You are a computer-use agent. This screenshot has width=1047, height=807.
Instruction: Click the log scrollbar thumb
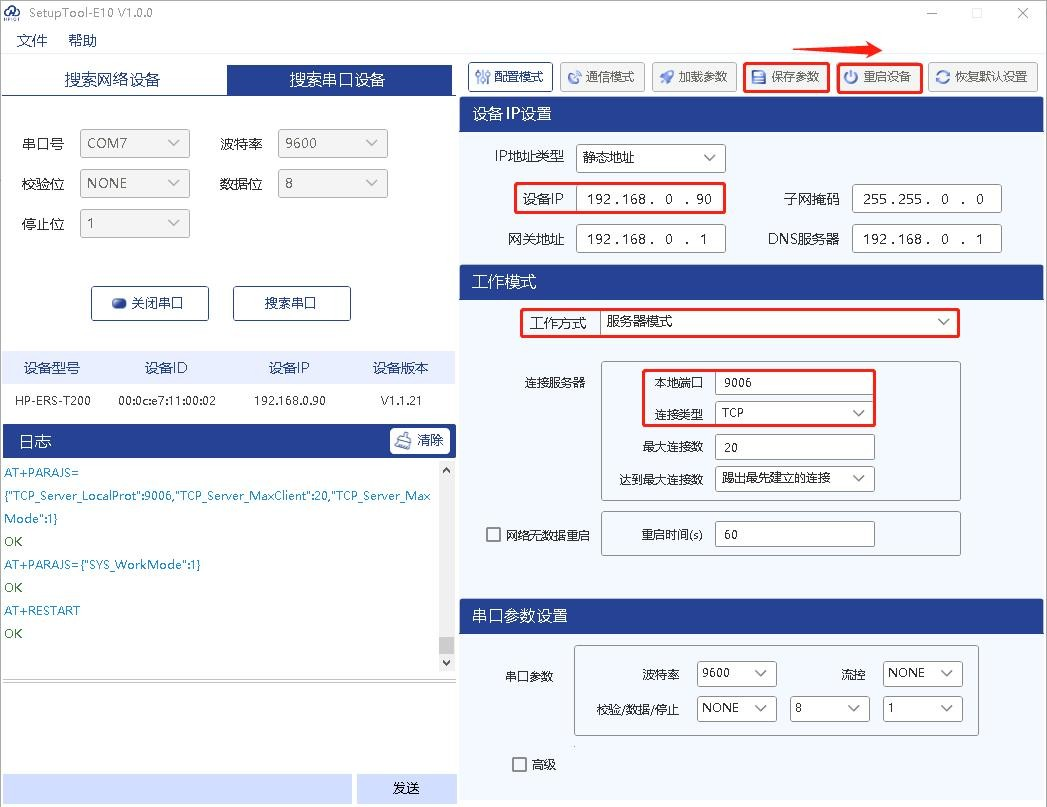[446, 645]
